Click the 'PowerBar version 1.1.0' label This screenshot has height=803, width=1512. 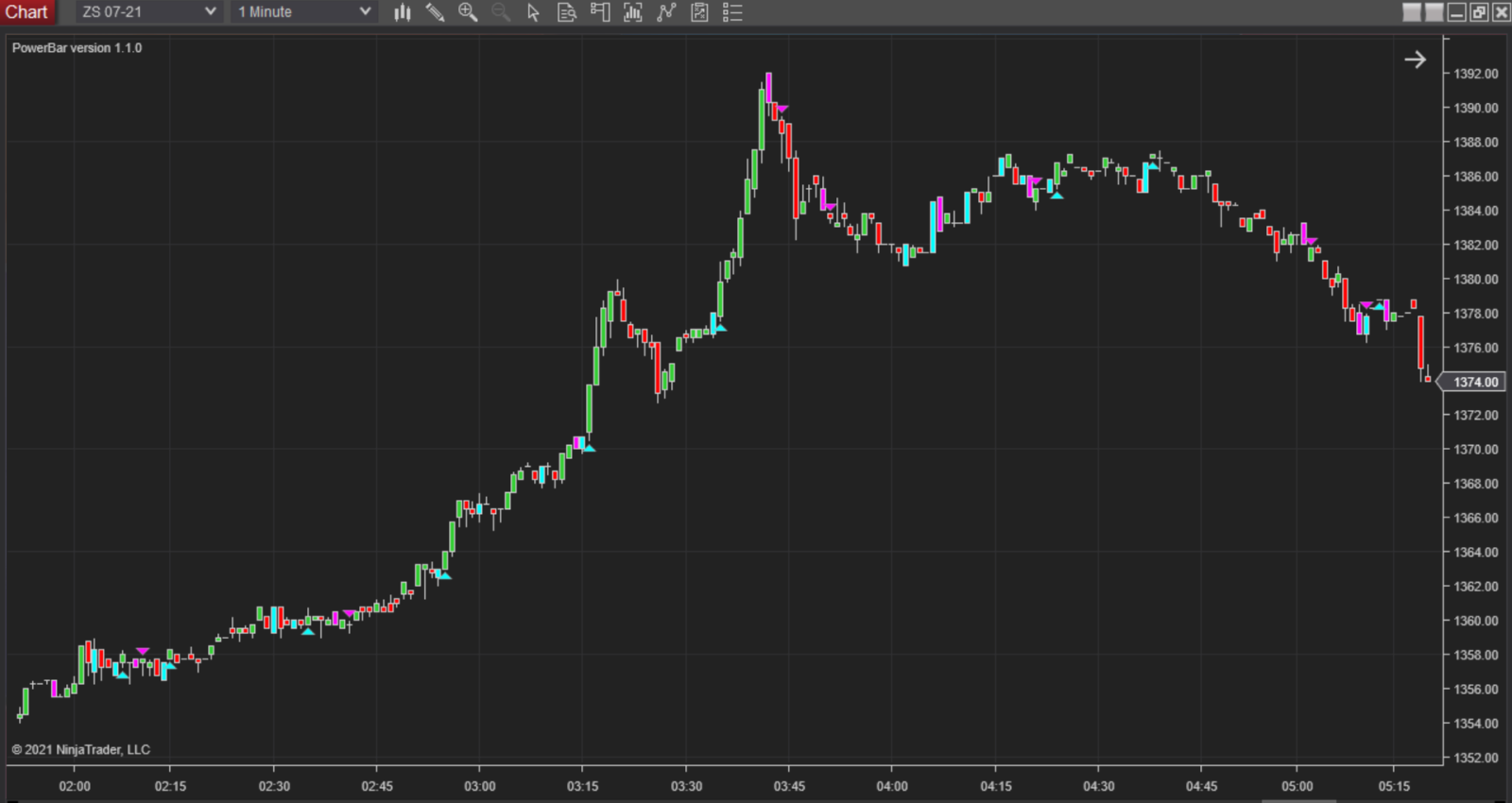click(77, 47)
